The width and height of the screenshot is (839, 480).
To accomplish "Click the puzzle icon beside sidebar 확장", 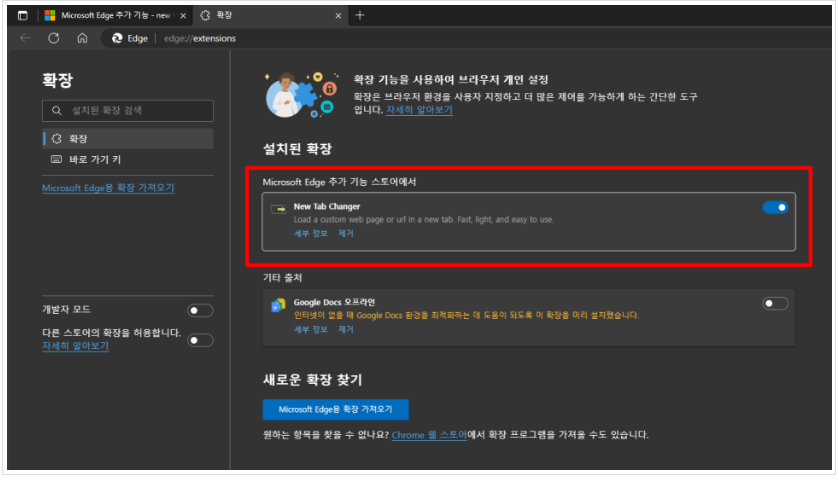I will [x=56, y=139].
